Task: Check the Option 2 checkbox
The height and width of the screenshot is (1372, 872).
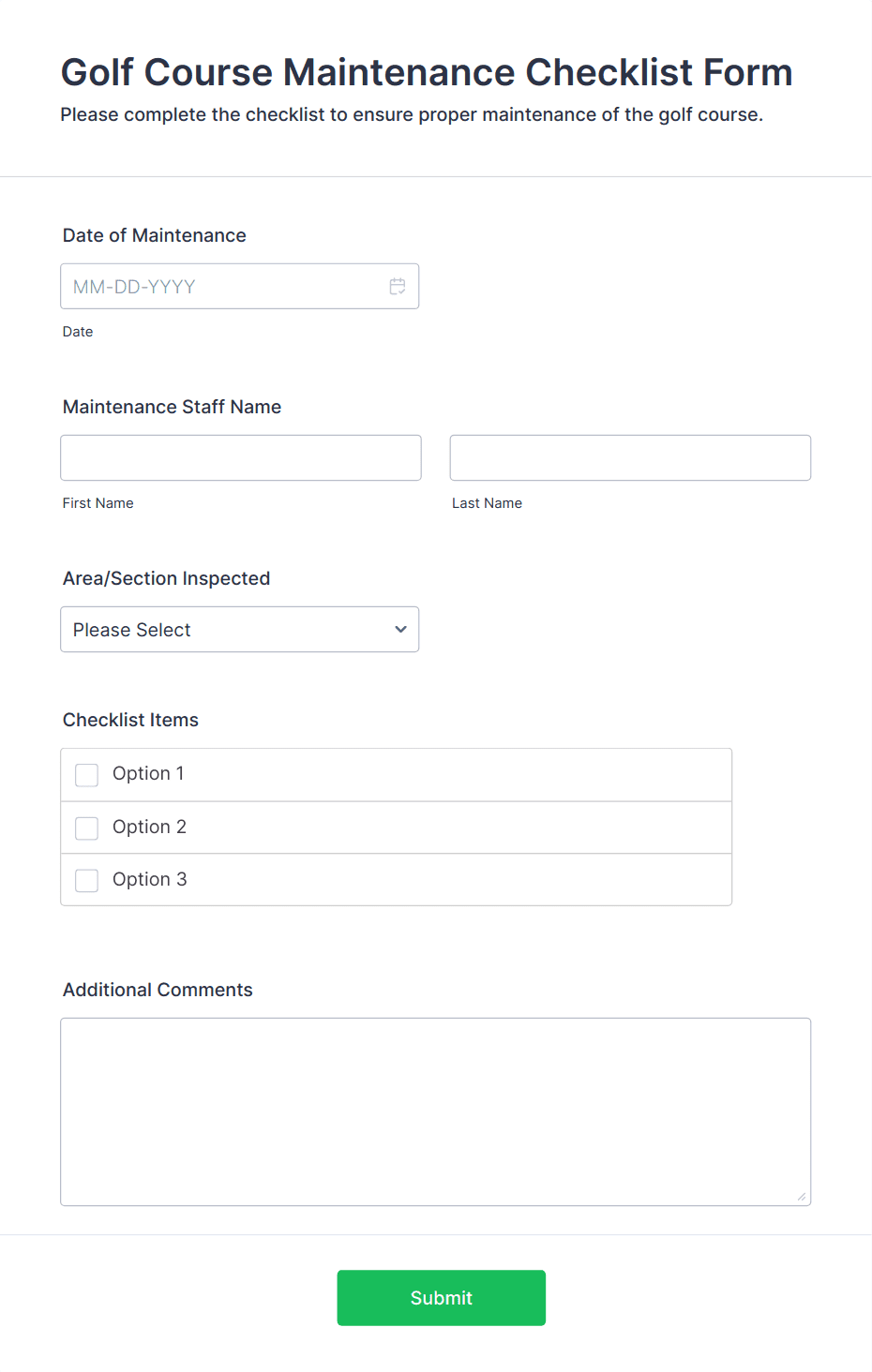Action: click(x=86, y=828)
